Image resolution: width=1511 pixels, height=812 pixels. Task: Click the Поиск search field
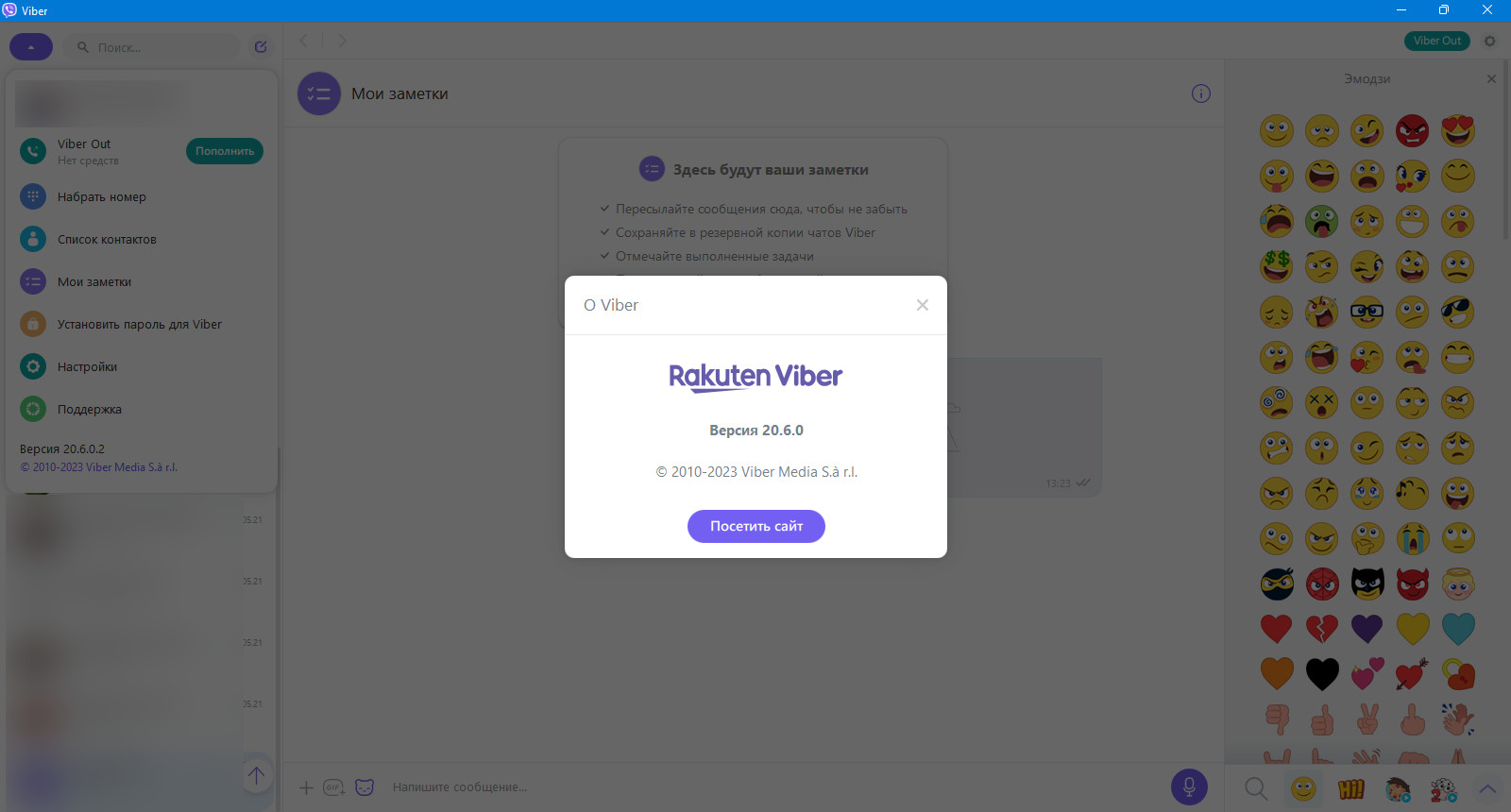[153, 47]
